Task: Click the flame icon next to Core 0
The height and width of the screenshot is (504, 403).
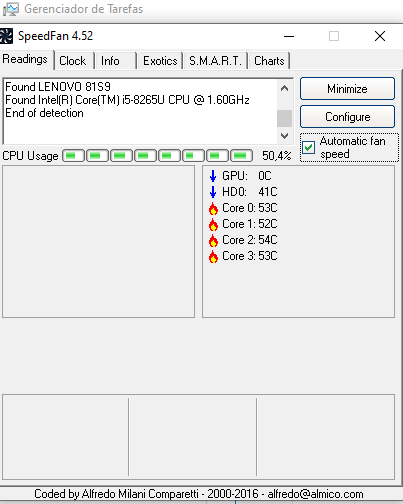Action: [213, 208]
